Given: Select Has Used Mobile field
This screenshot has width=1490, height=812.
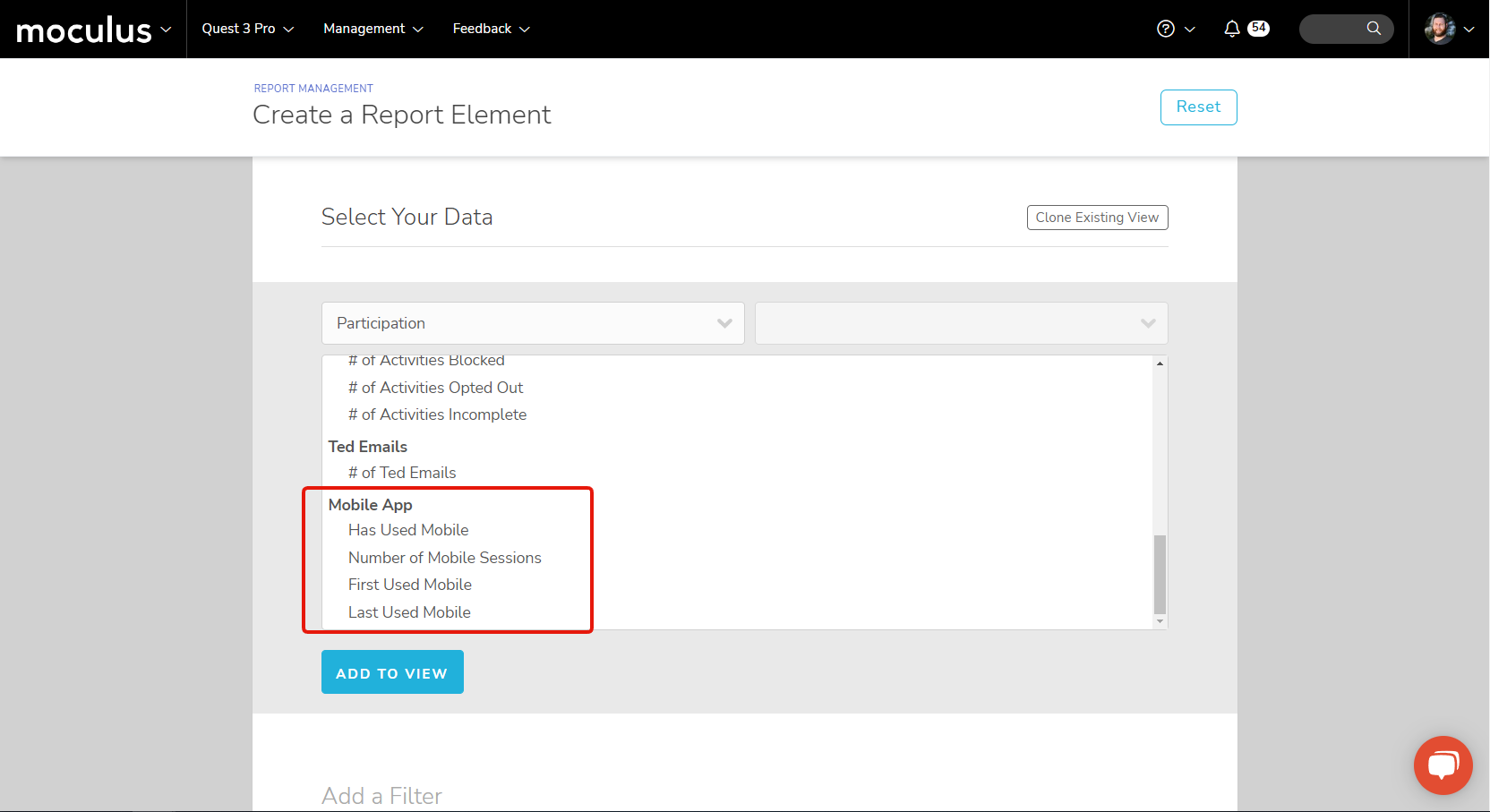Looking at the screenshot, I should coord(408,530).
